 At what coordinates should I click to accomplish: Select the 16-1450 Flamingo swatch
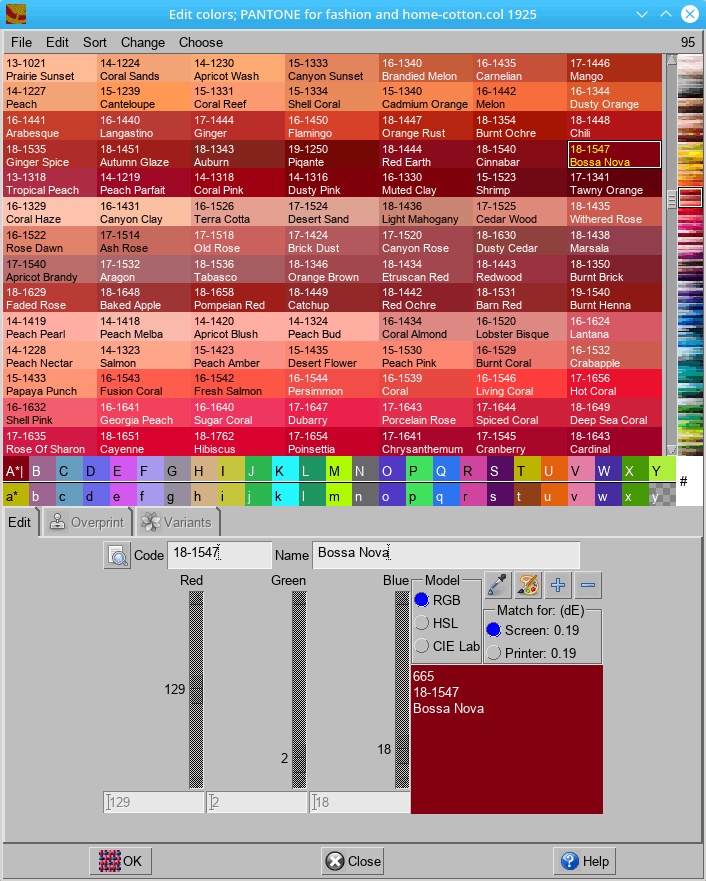pyautogui.click(x=332, y=126)
